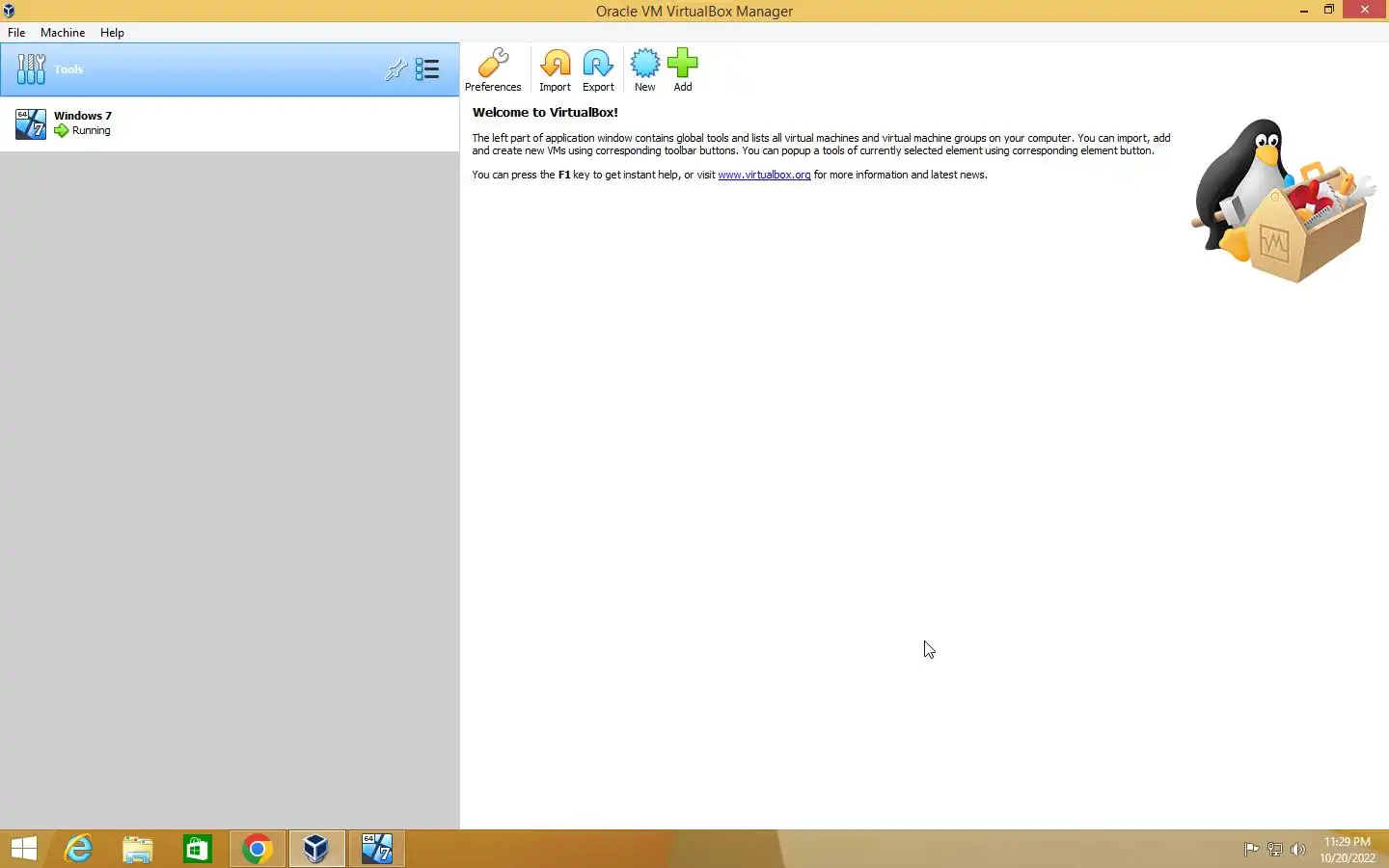Viewport: 1389px width, 868px height.
Task: Click the VirtualBox Manager taskbar icon
Action: [x=316, y=849]
